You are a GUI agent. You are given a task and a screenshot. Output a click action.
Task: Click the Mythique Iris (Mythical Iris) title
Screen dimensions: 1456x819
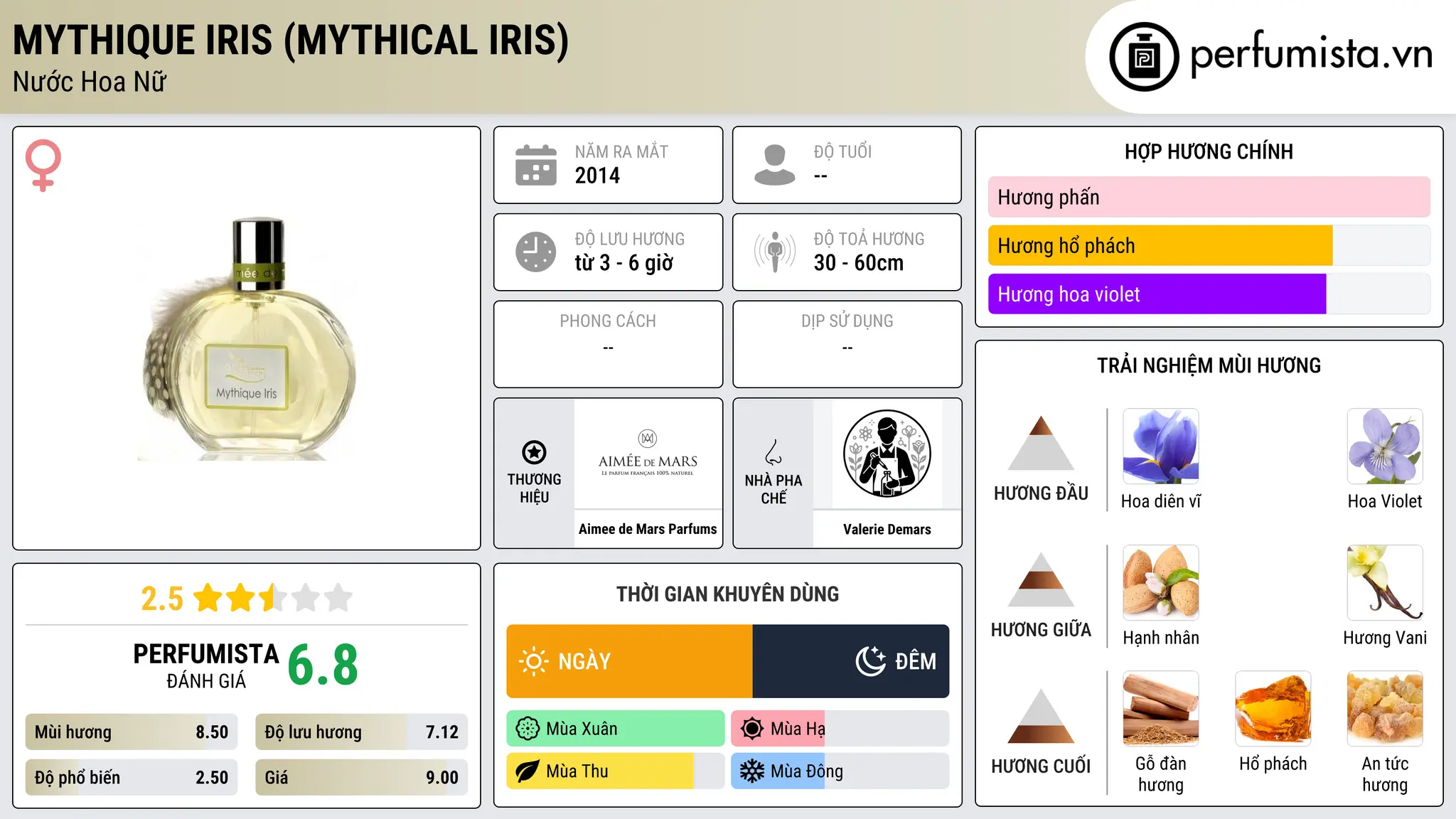pos(291,40)
